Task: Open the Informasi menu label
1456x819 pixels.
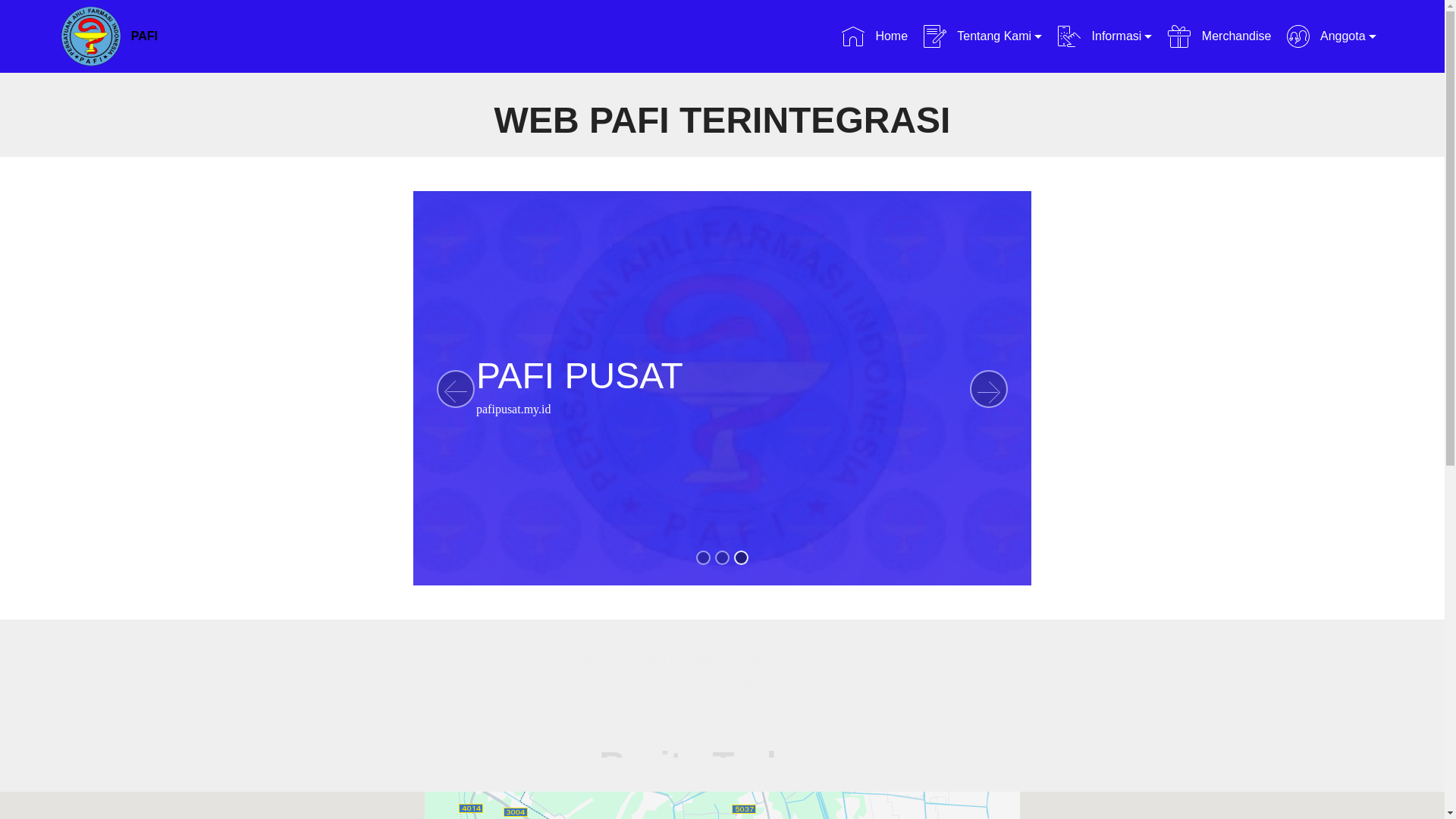Action: 1116,36
